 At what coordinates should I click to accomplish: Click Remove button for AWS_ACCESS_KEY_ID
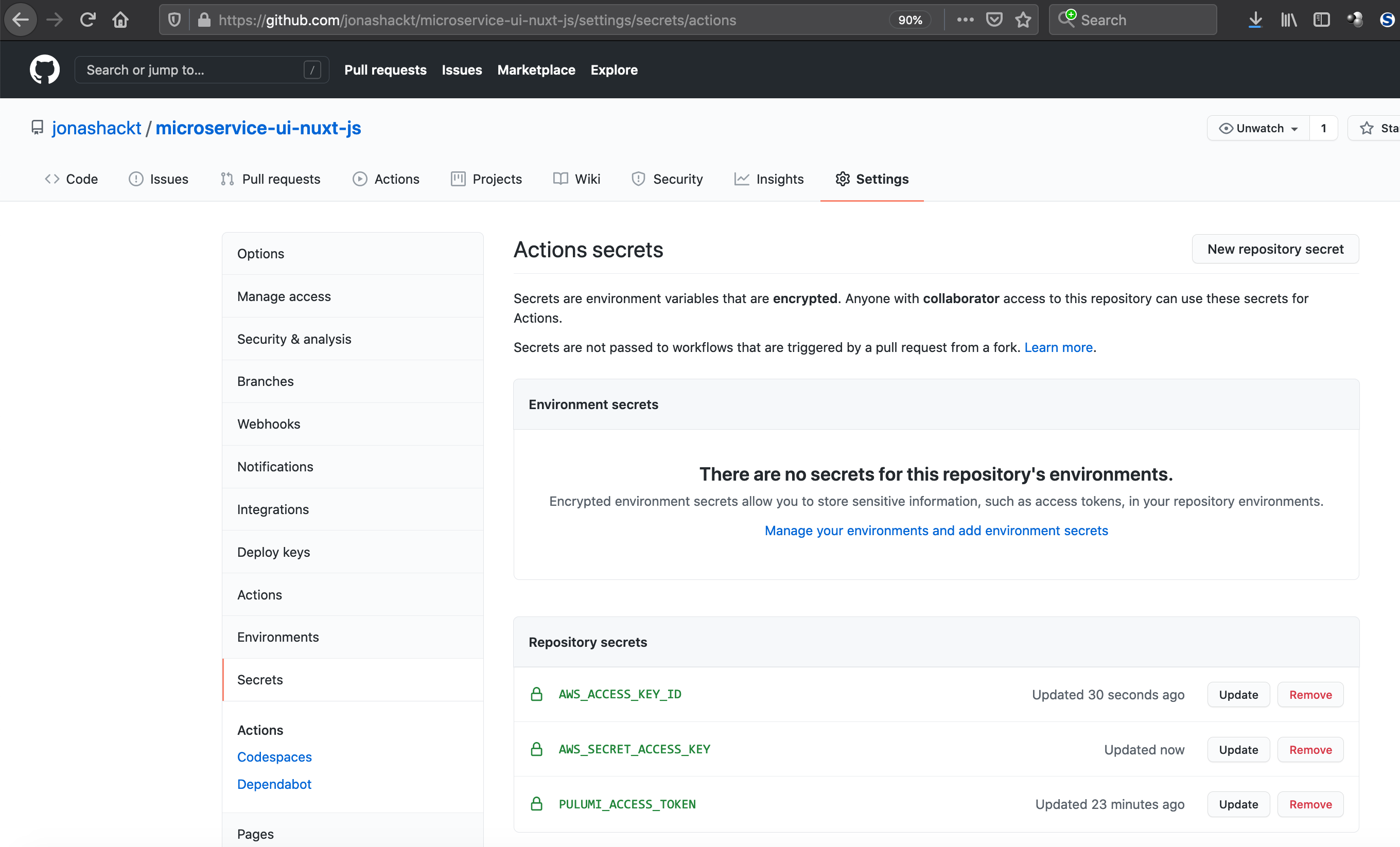[1310, 694]
